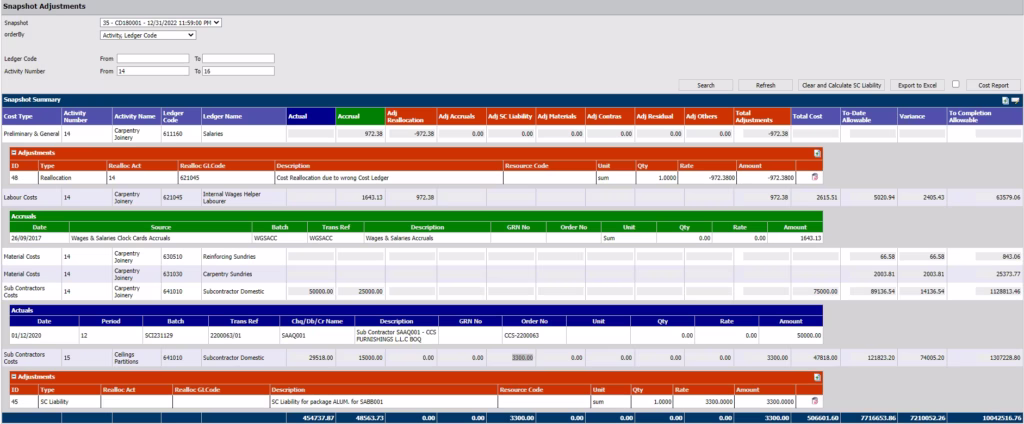Delete adjustment ID 45 using its trash icon

pyautogui.click(x=814, y=402)
